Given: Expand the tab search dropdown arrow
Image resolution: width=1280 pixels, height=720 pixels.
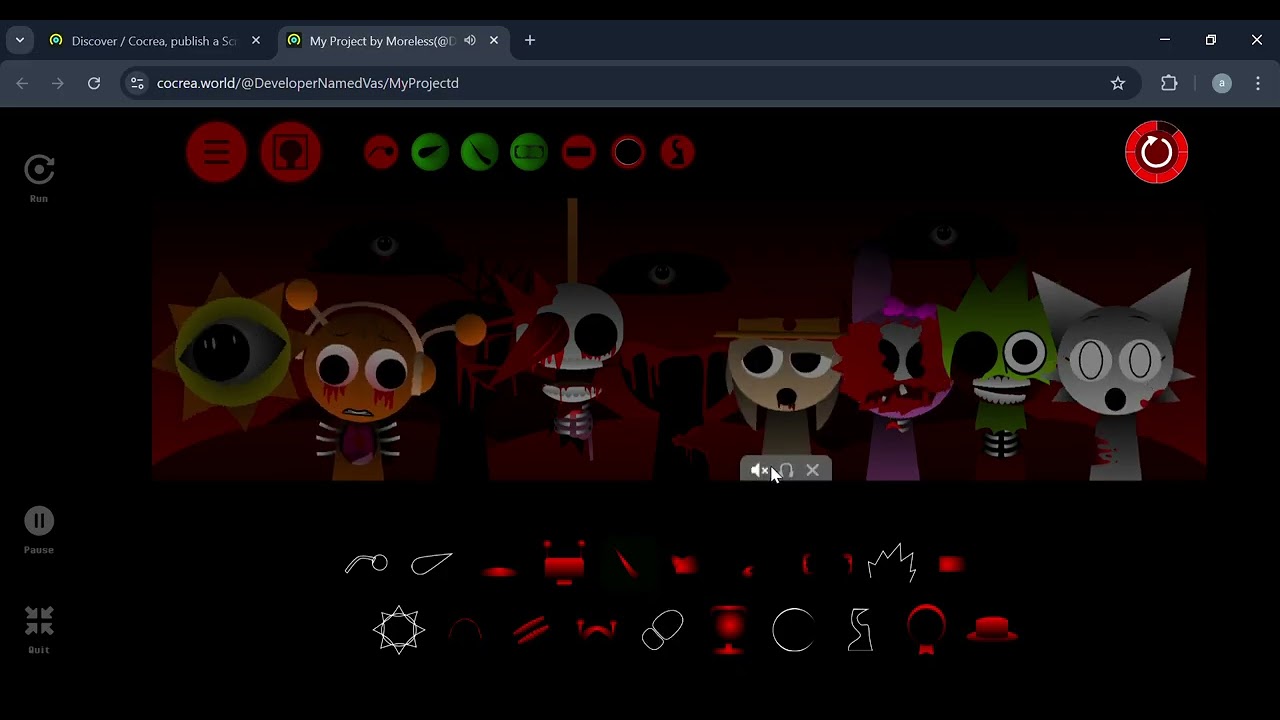Looking at the screenshot, I should tap(20, 41).
